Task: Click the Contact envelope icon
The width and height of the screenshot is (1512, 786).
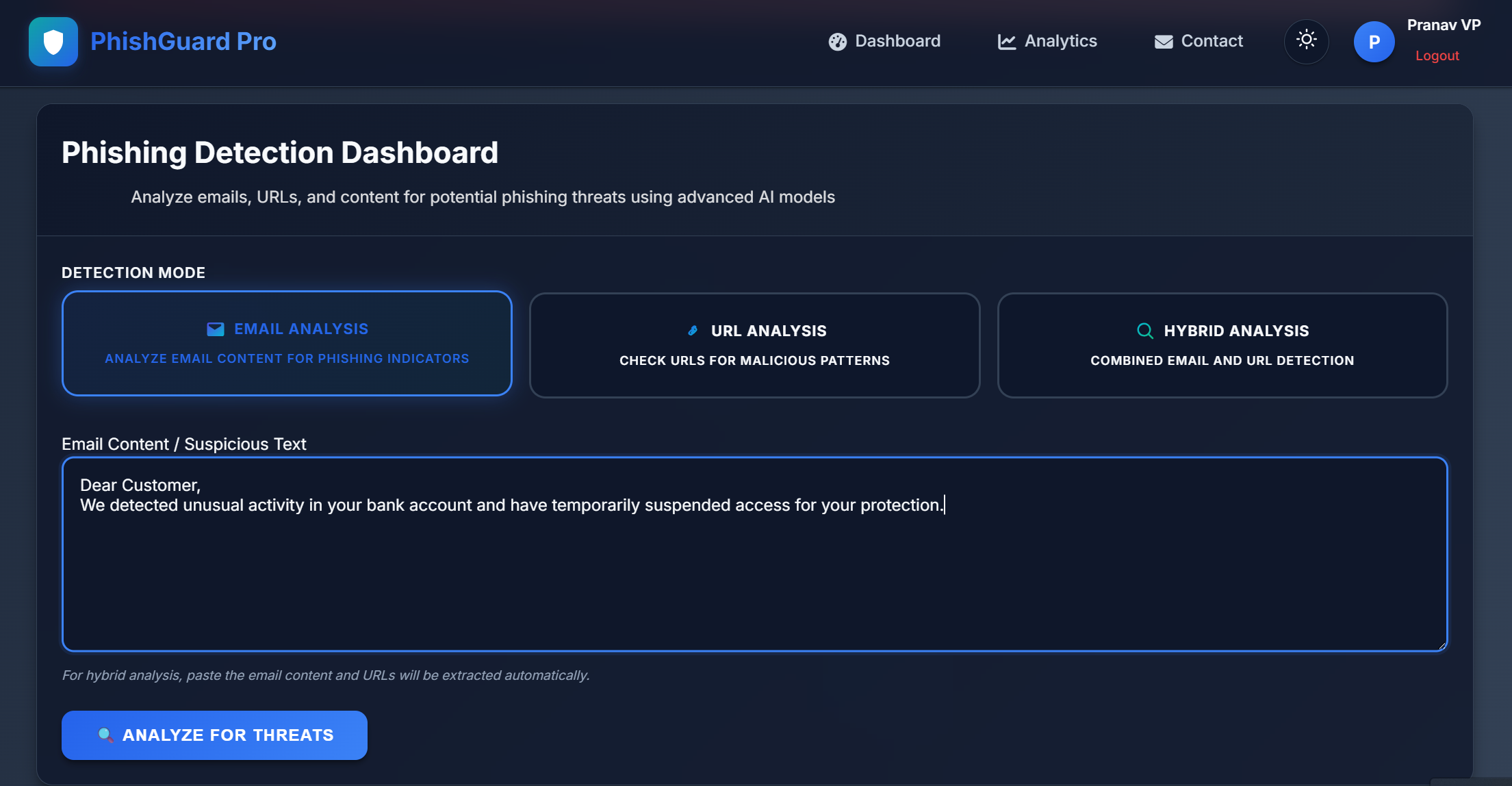Action: click(1164, 42)
